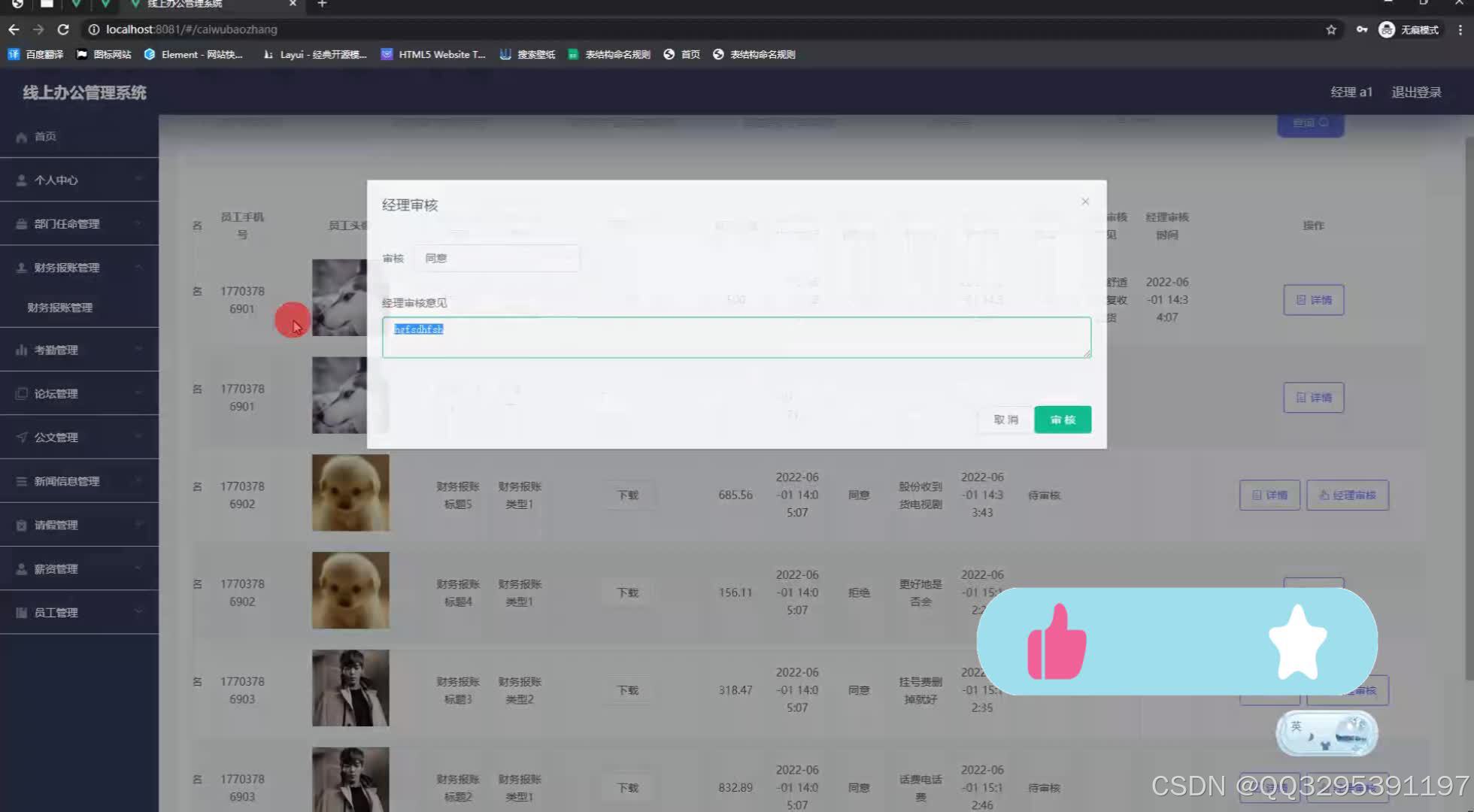Click the green 审核 submit button
1474x812 pixels.
click(x=1063, y=420)
